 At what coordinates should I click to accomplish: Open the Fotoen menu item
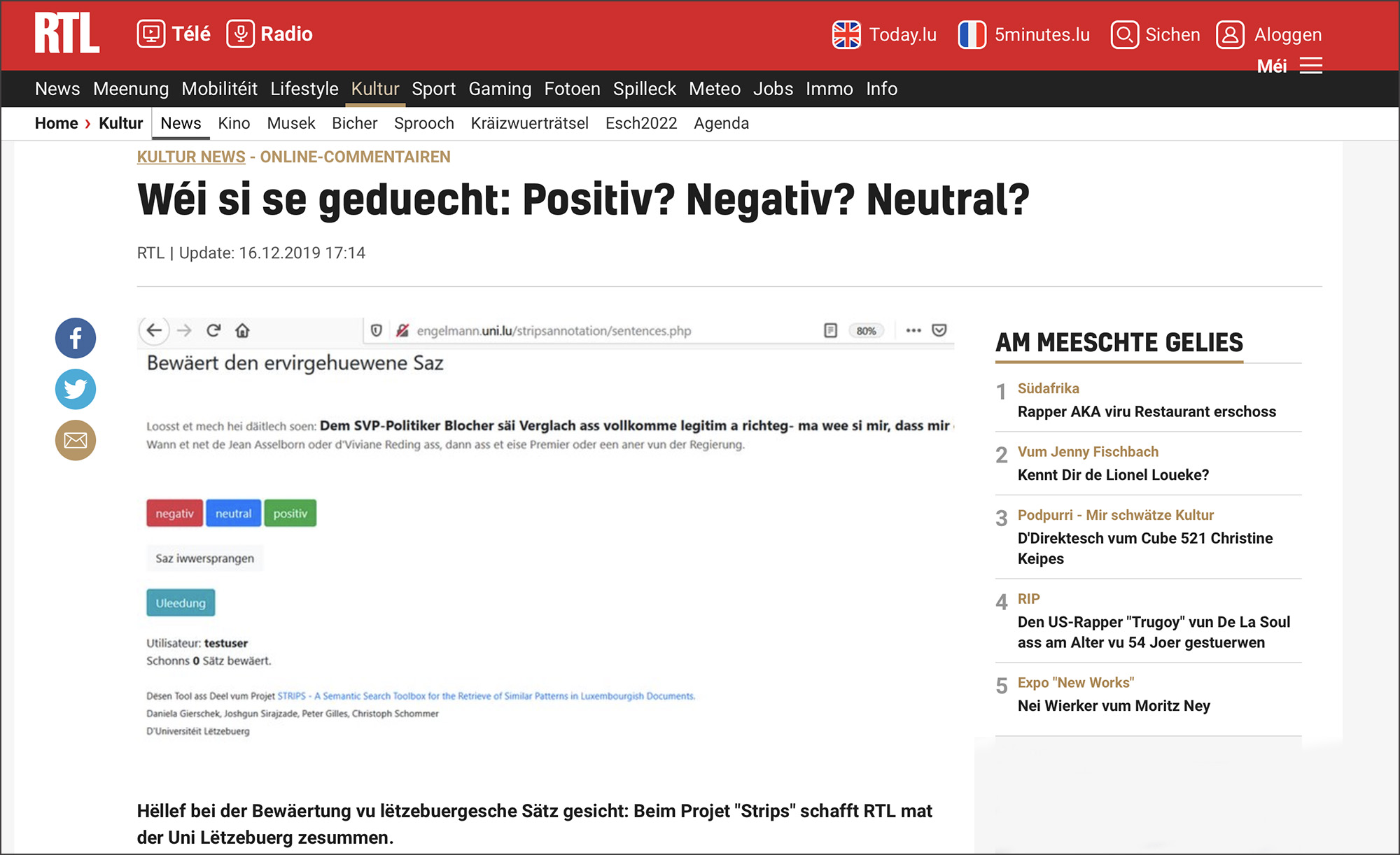pos(572,89)
